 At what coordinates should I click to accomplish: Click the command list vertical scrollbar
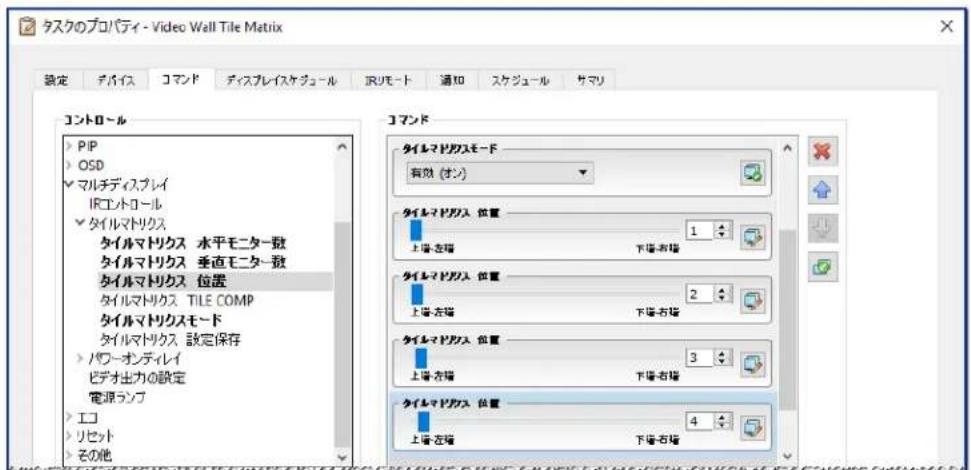pyautogui.click(x=786, y=319)
